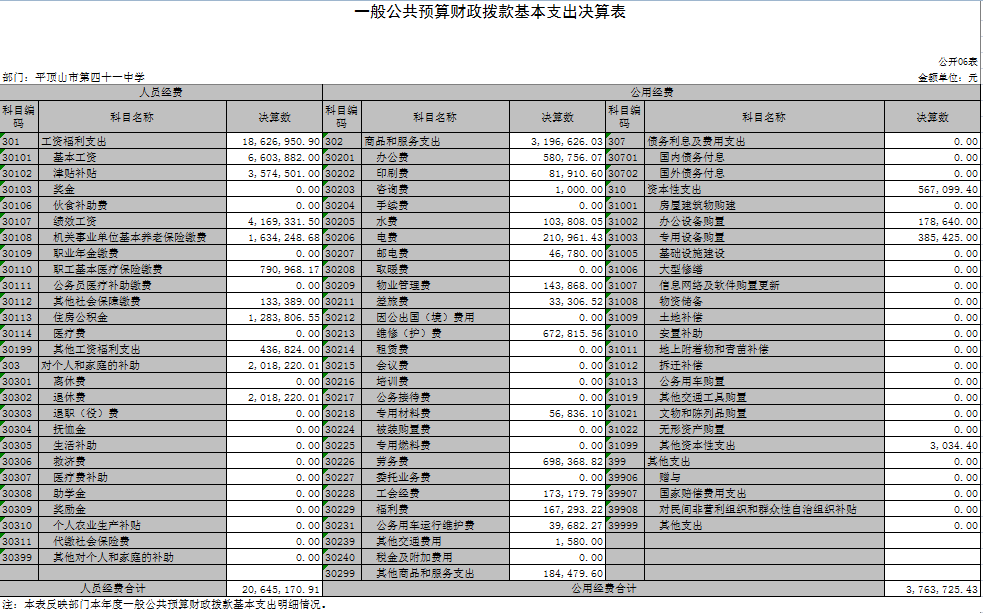This screenshot has height=613, width=983.
Task: Select 其他工资福利支出 cell
Action: pos(132,349)
